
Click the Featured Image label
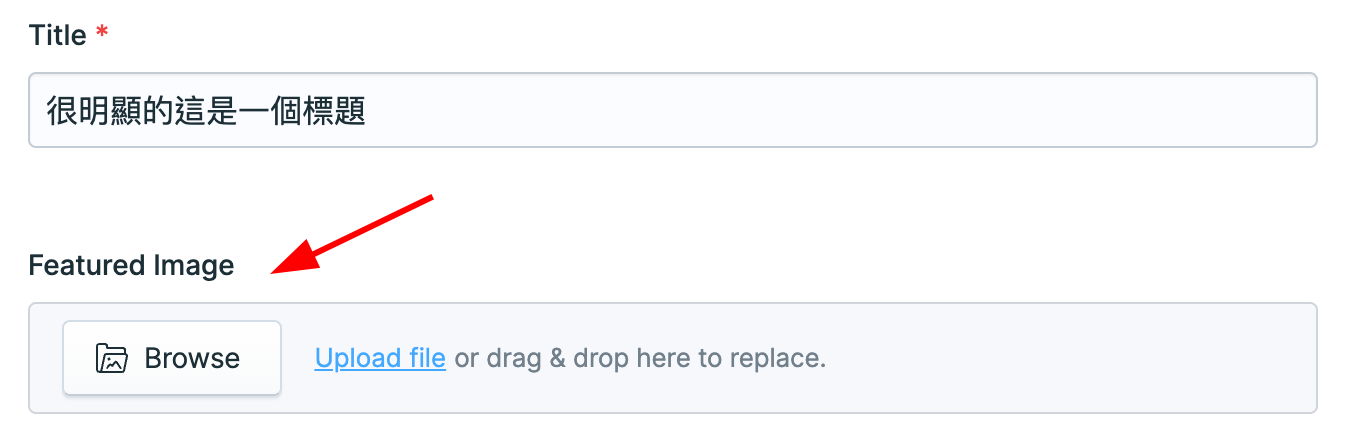pos(131,265)
